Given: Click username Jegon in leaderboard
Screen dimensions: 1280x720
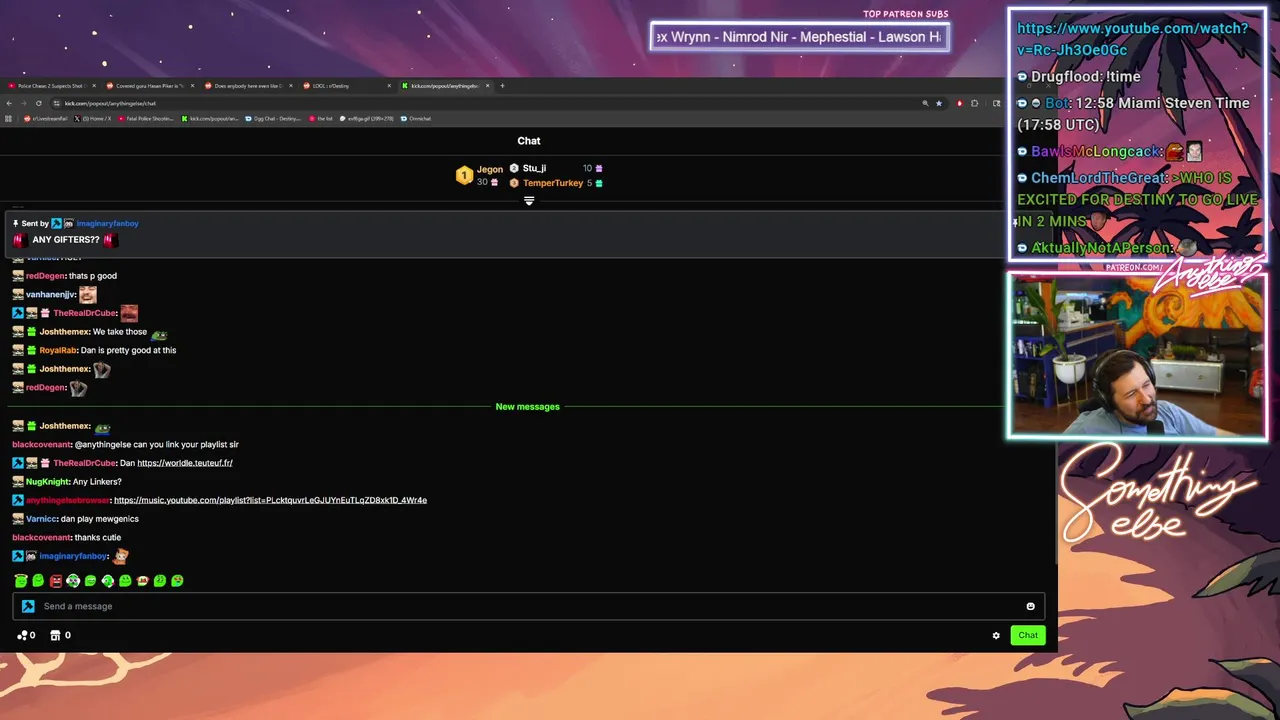Looking at the screenshot, I should coord(490,169).
